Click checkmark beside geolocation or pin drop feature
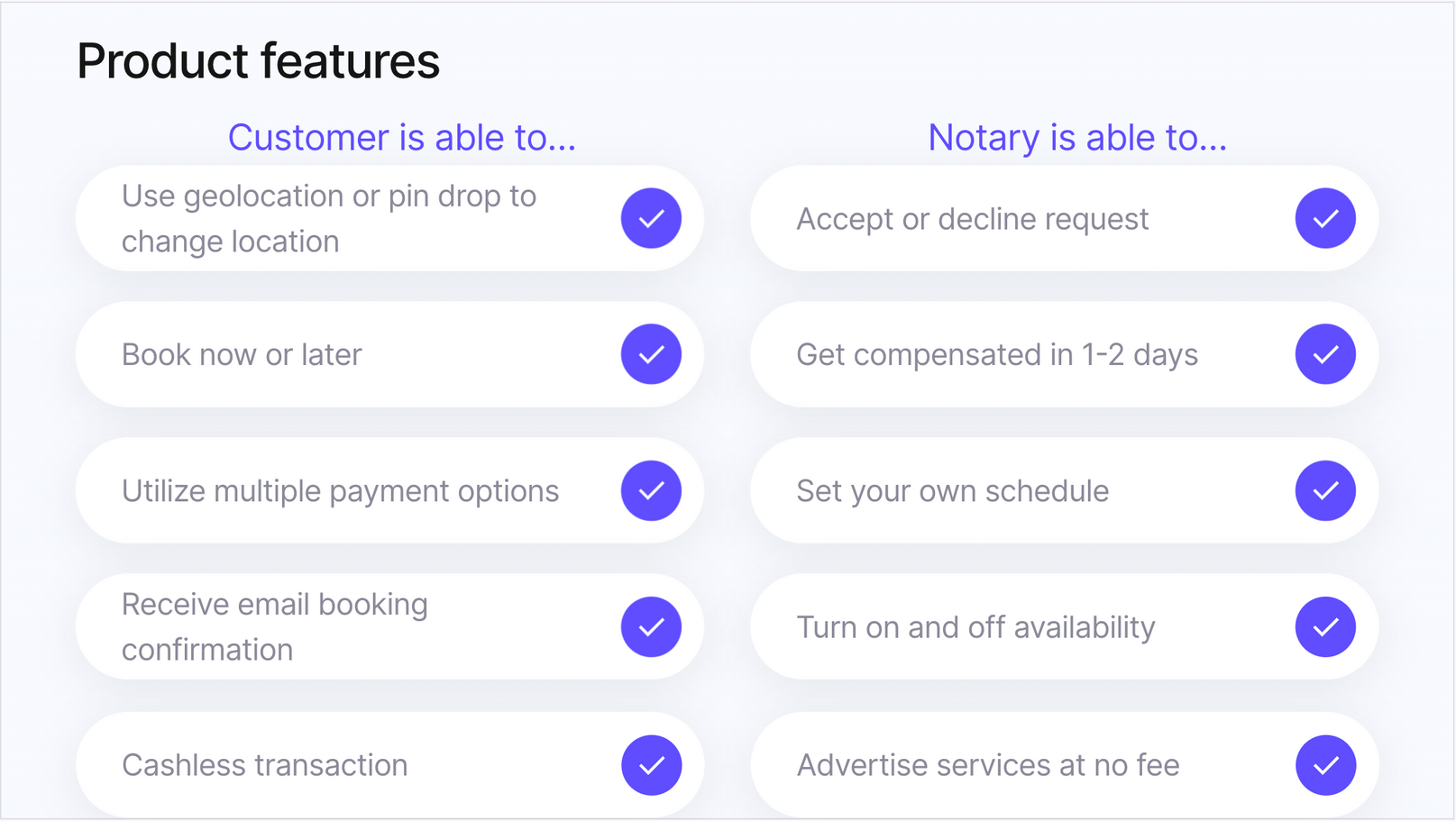Viewport: 1456px width, 821px height. [651, 218]
